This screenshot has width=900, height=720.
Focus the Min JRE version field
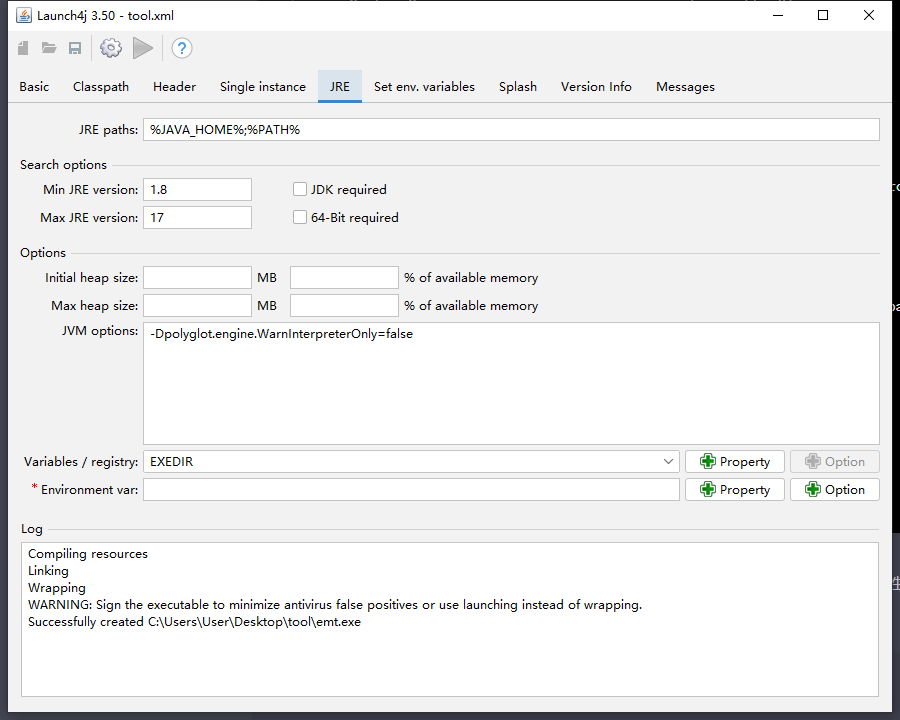pos(197,189)
